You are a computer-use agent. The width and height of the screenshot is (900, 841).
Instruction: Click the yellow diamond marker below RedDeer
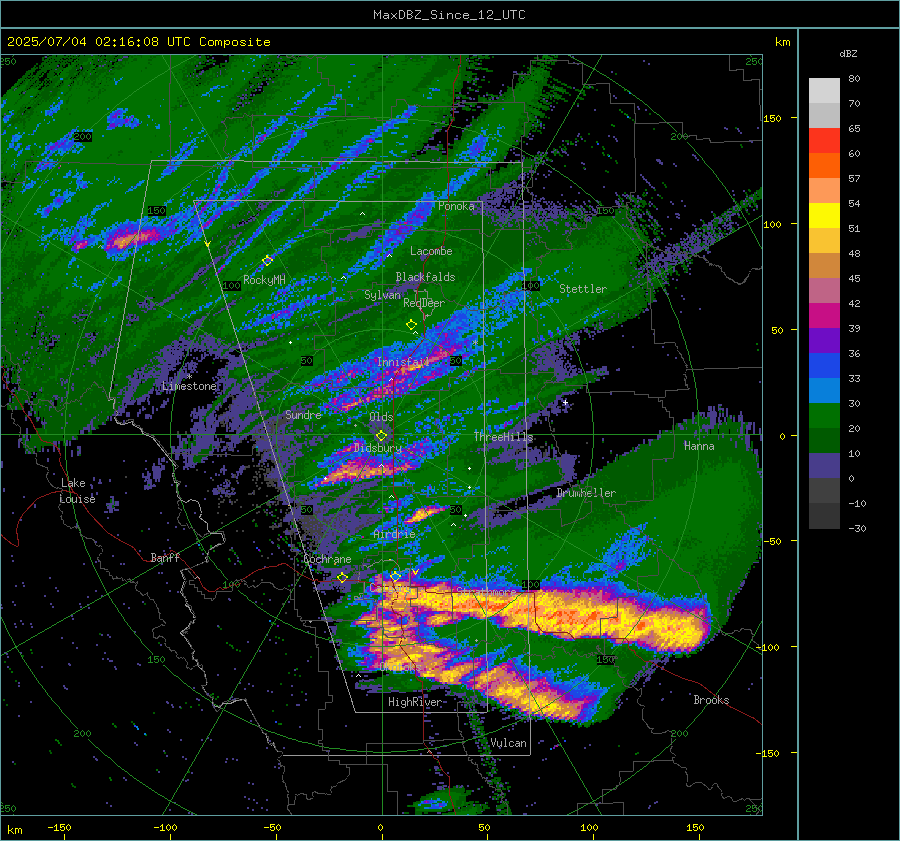click(411, 325)
